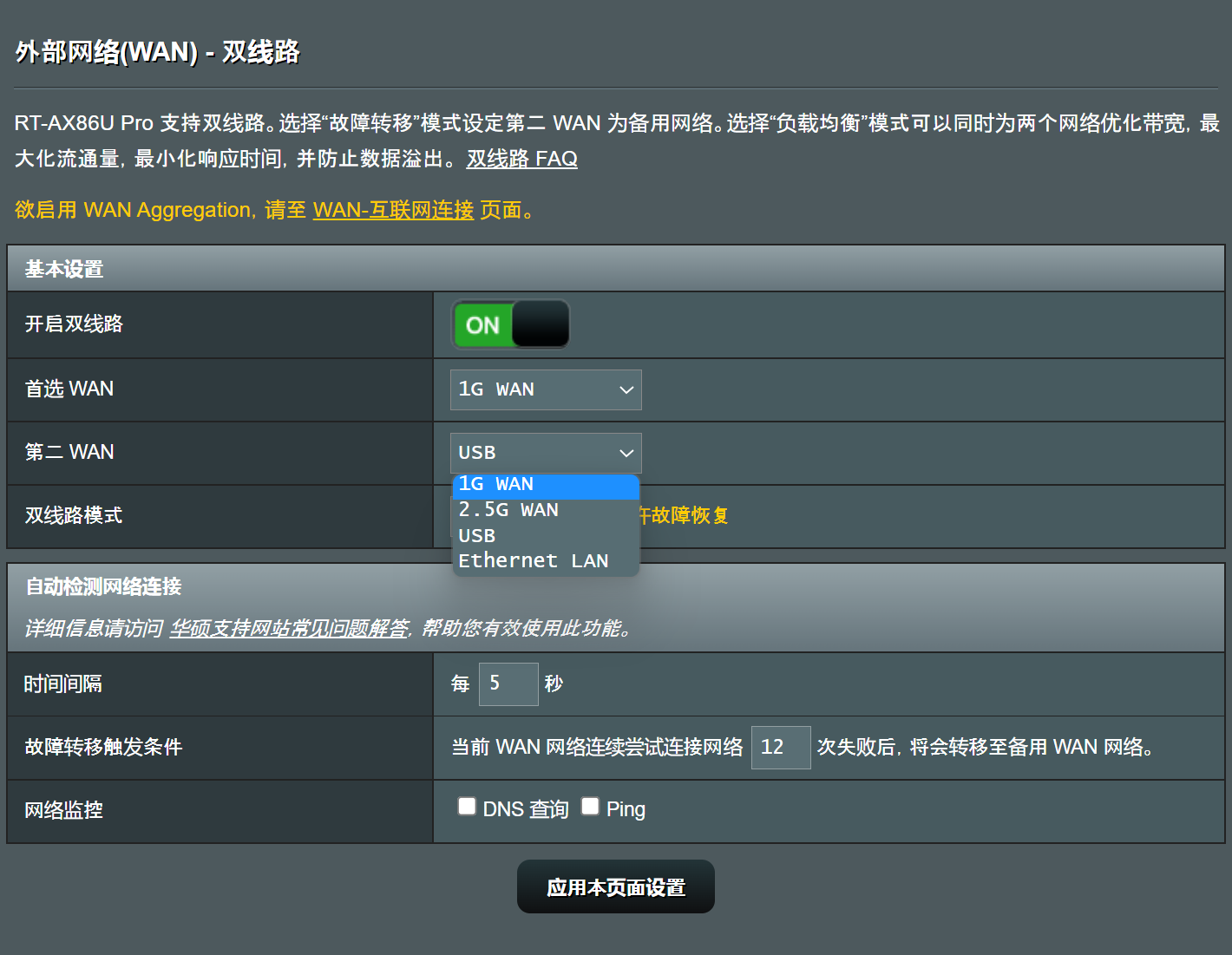The image size is (1232, 955).
Task: Click the 自动检测网络连接 section header
Action: (x=103, y=587)
